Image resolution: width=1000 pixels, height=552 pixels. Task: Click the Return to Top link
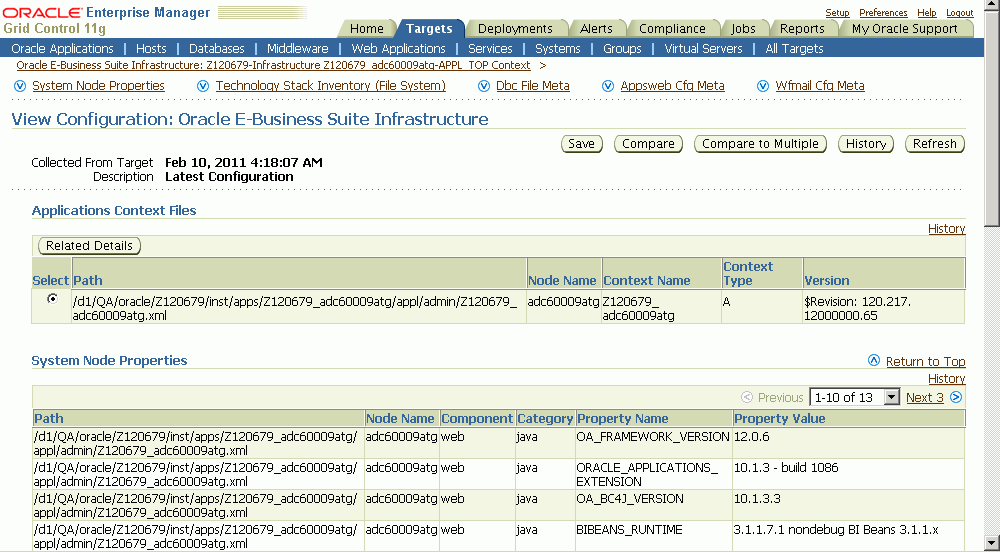pyautogui.click(x=925, y=361)
